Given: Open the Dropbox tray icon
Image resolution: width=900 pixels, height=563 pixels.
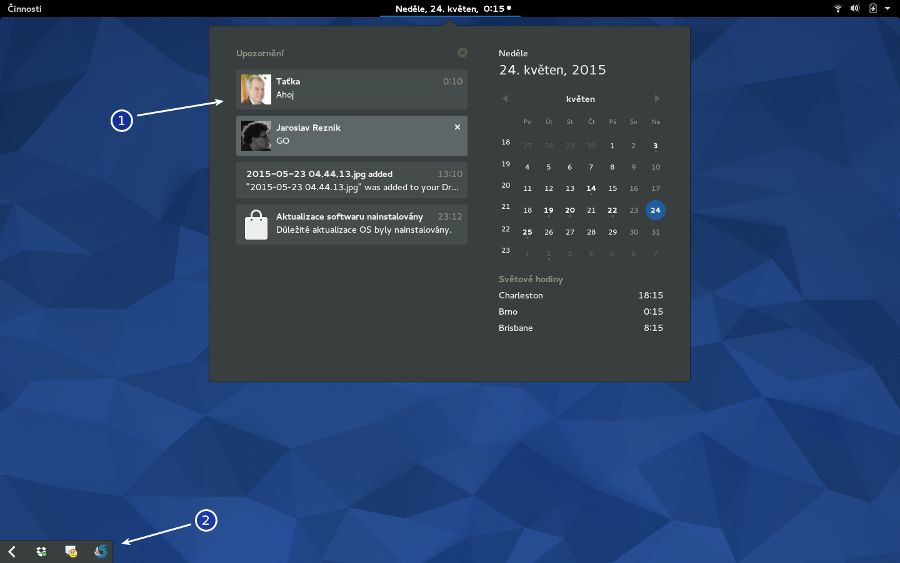Looking at the screenshot, I should coord(41,551).
